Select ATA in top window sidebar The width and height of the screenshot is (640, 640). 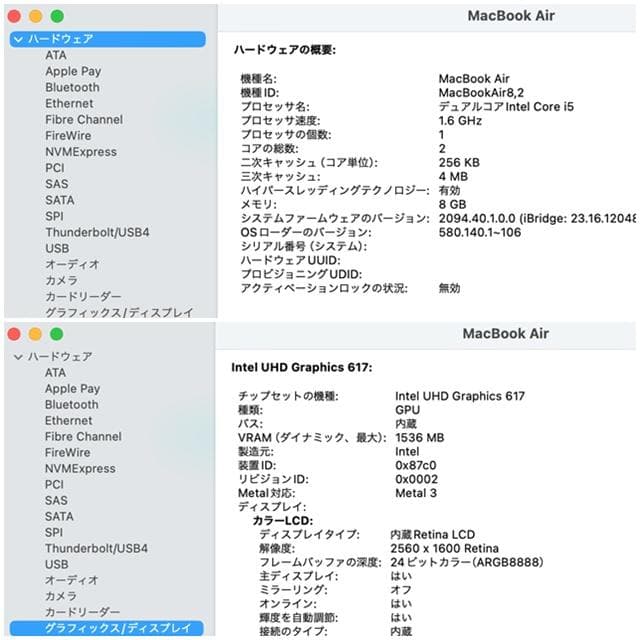coord(56,55)
